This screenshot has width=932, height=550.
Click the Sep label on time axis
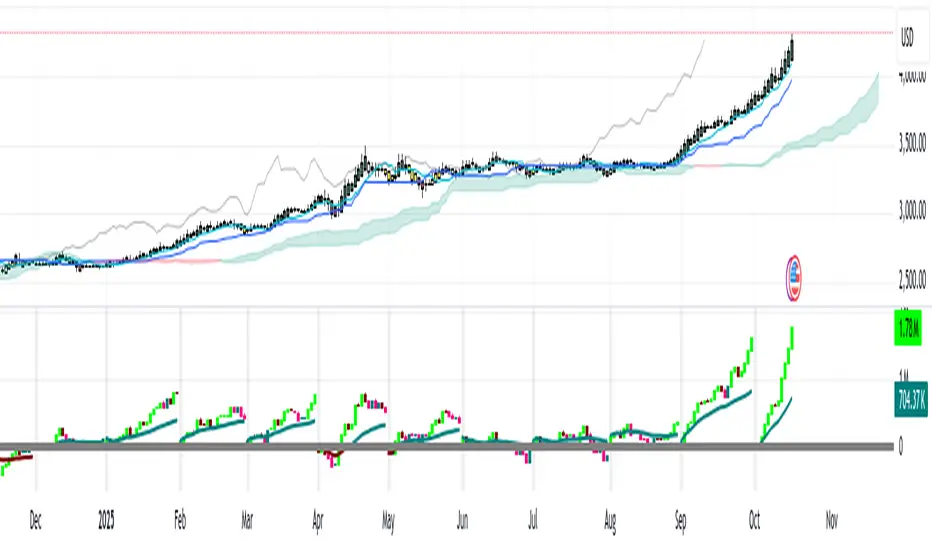(681, 521)
